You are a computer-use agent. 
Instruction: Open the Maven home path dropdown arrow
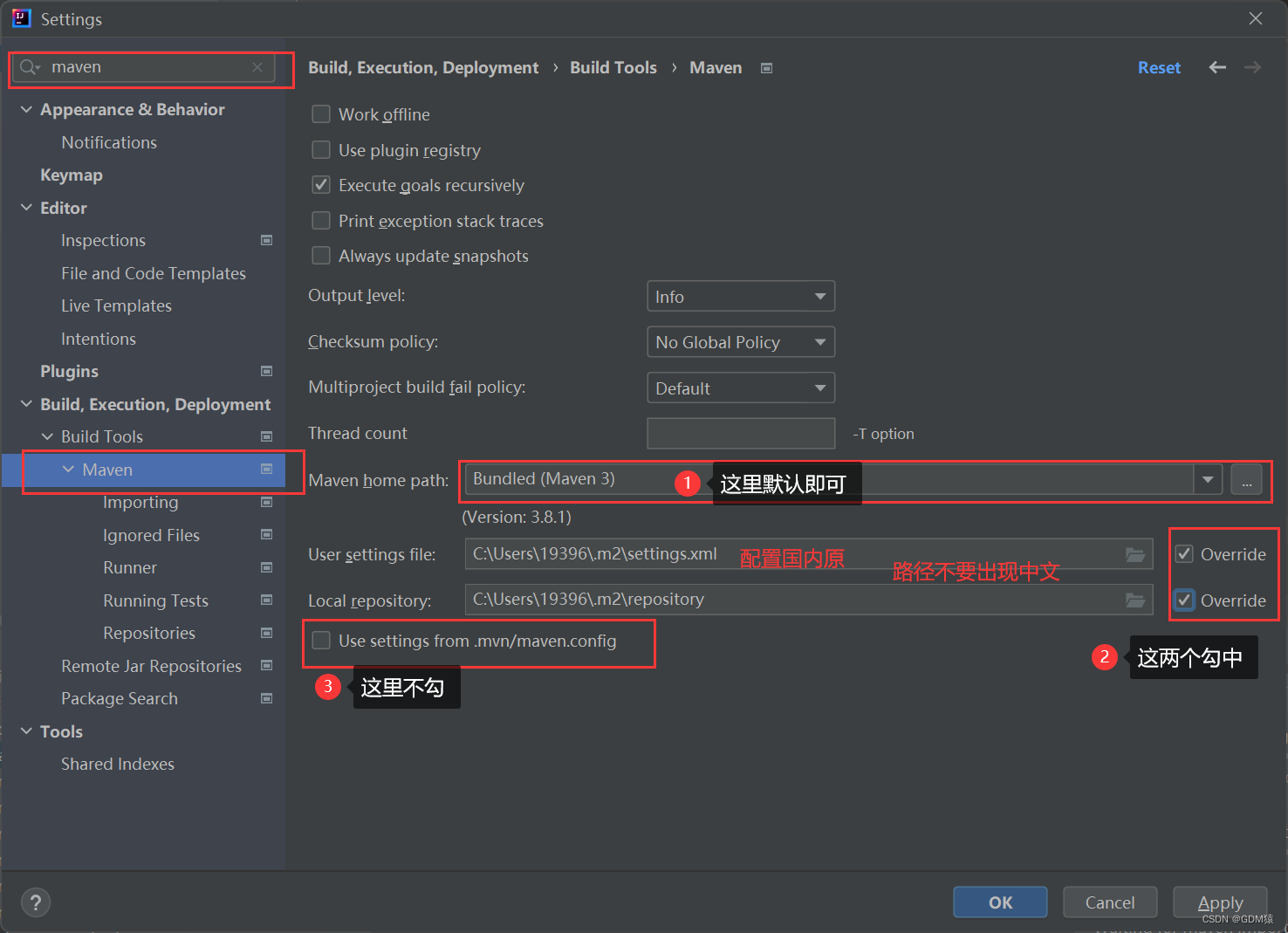pyautogui.click(x=1208, y=479)
